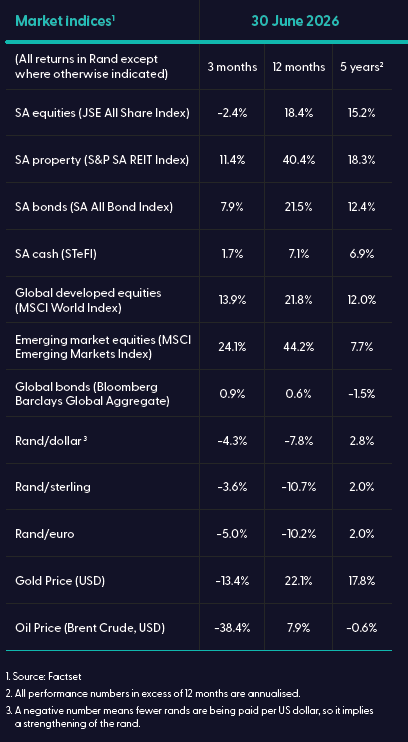Screen dimensions: 408x742
Task: Click SA property 12 months value 40.4%
Action: tap(299, 160)
